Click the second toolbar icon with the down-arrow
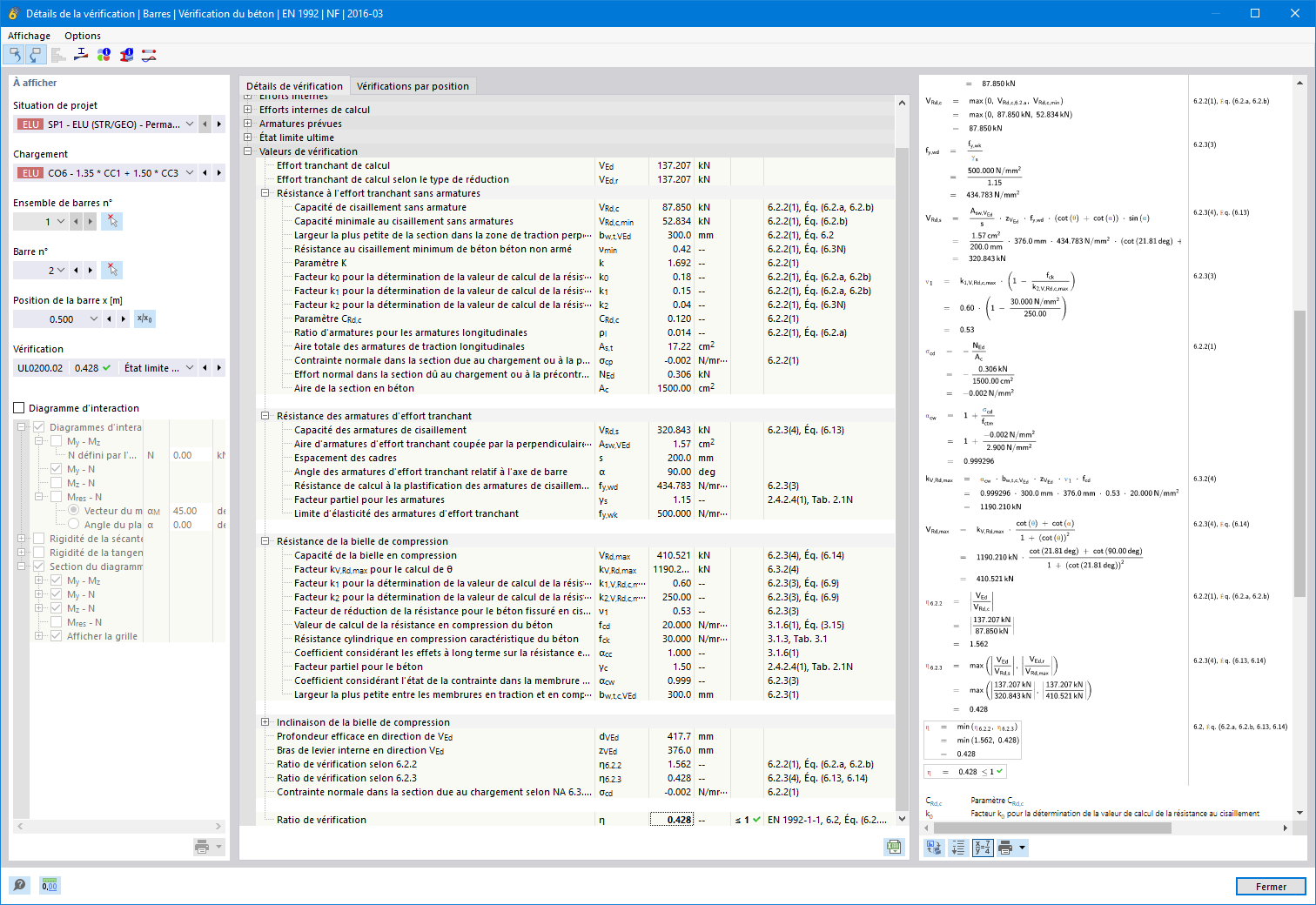This screenshot has height=905, width=1316. [x=36, y=55]
